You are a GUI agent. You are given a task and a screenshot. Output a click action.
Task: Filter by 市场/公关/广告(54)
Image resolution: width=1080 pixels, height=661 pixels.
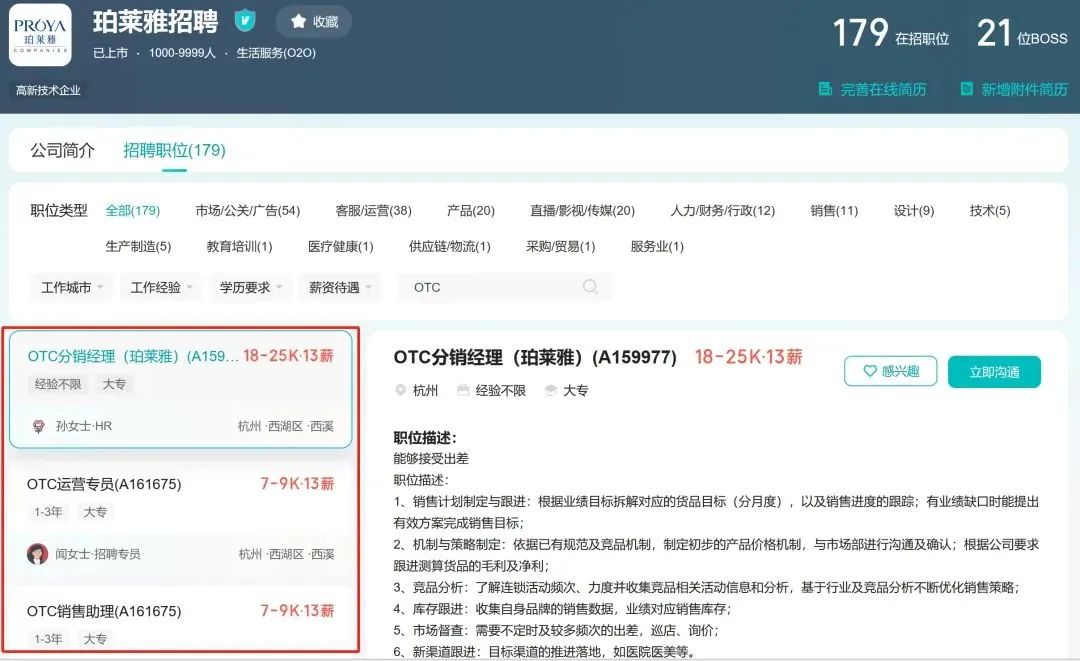[x=247, y=211]
